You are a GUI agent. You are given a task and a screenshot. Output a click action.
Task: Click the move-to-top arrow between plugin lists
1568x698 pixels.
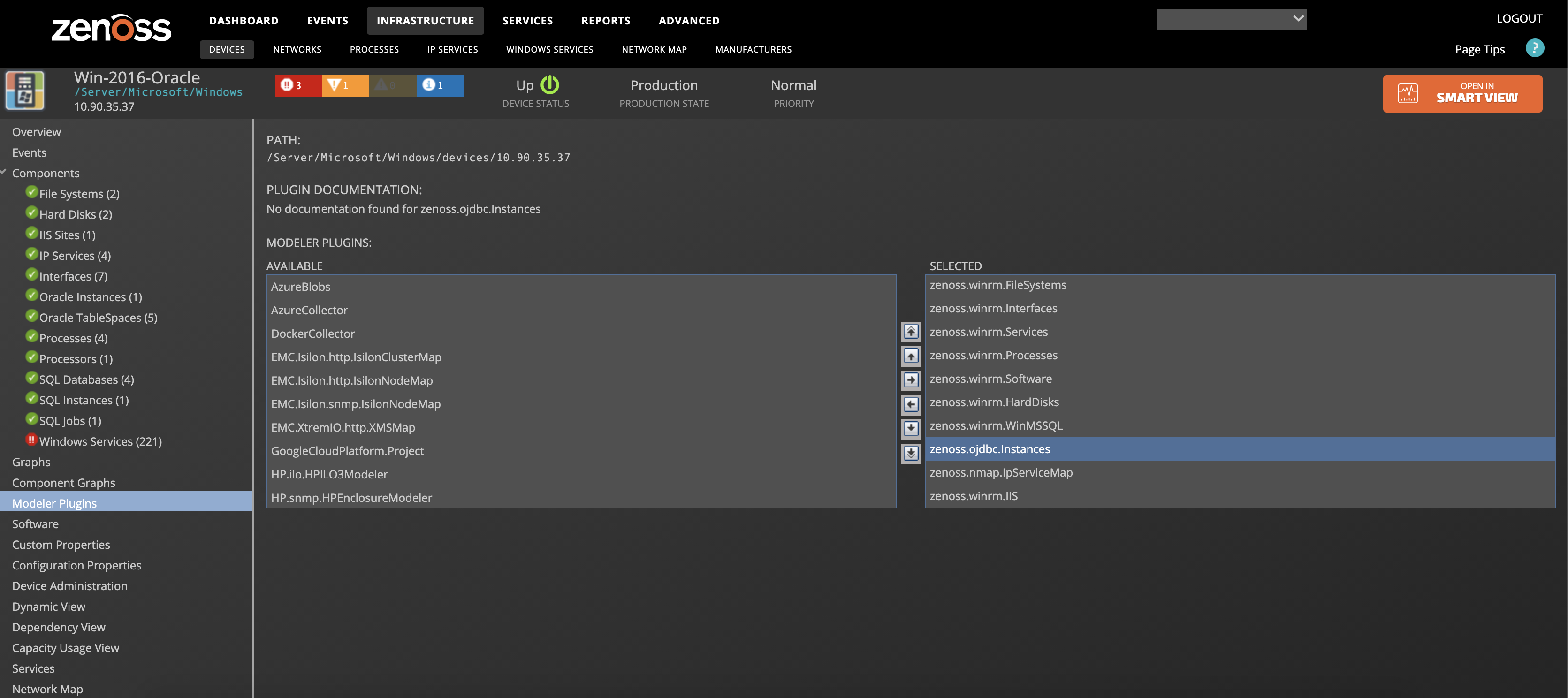tap(911, 332)
